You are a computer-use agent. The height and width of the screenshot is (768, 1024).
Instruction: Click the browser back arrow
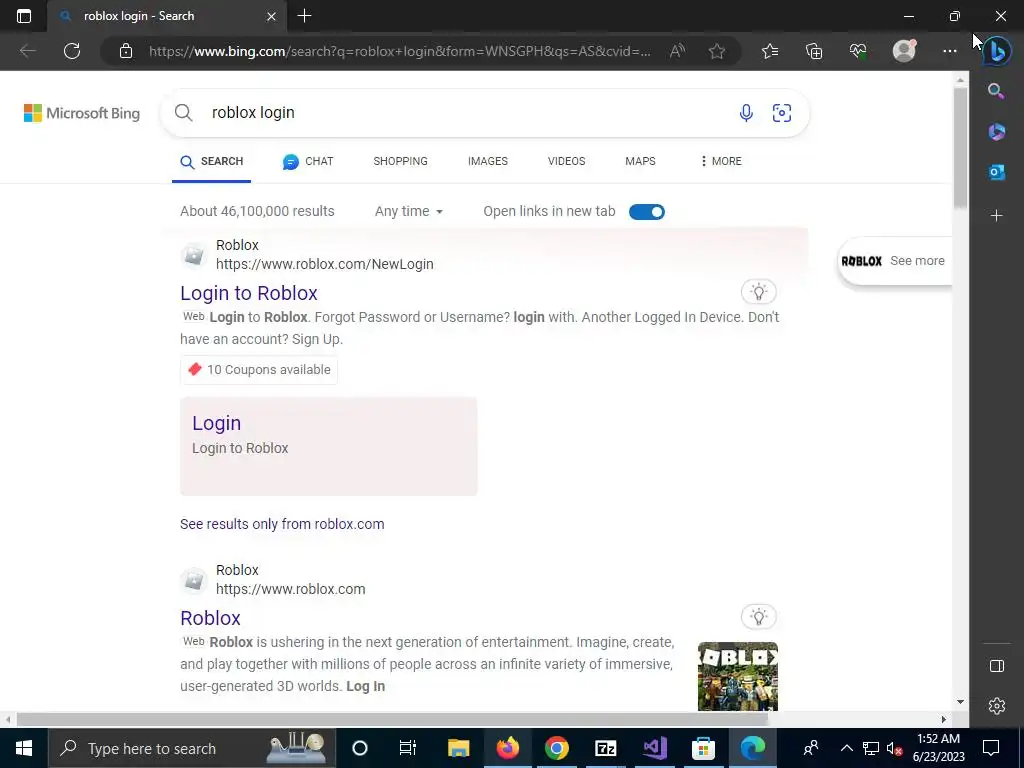pyautogui.click(x=27, y=51)
